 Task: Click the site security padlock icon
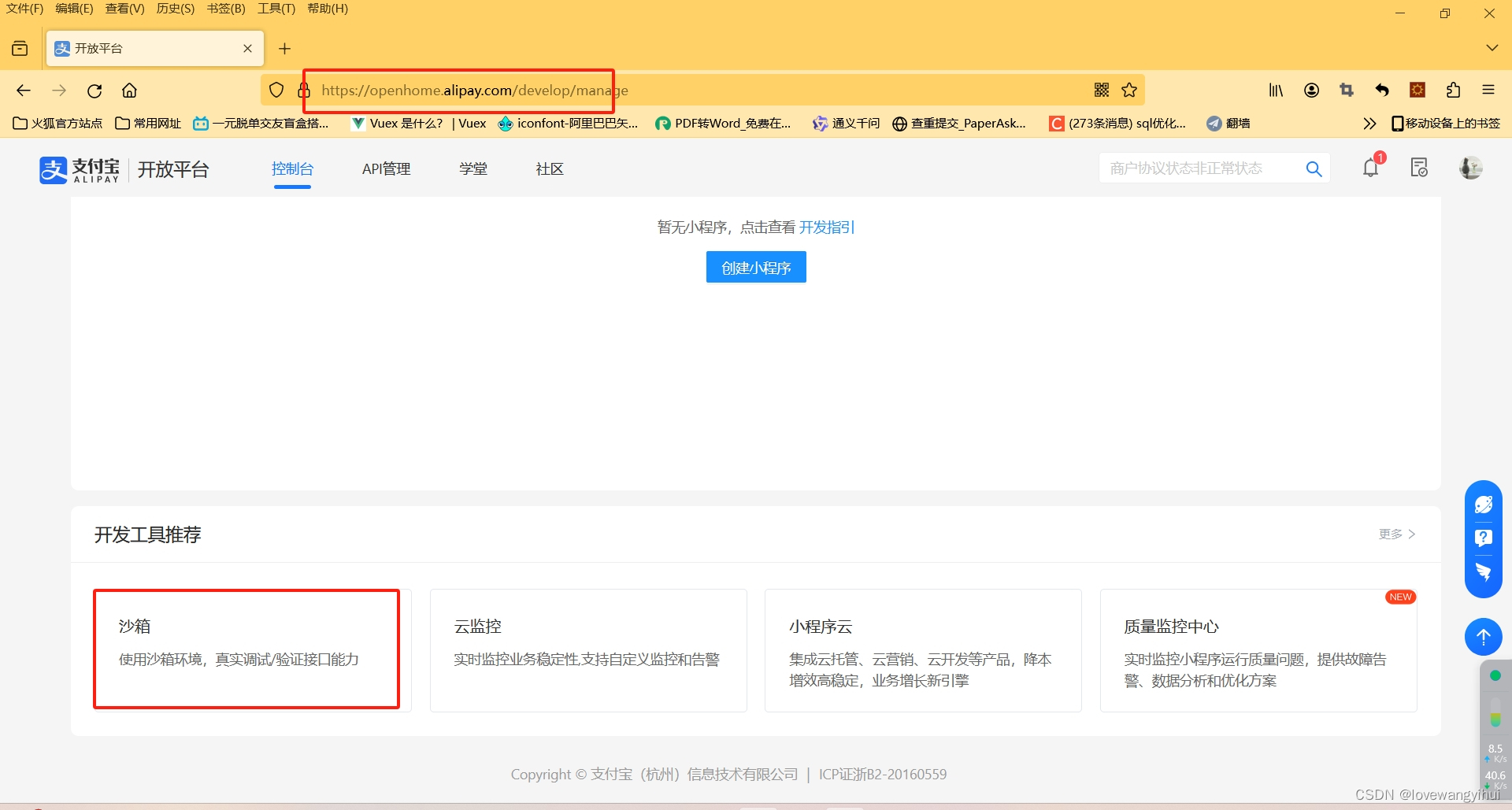304,90
